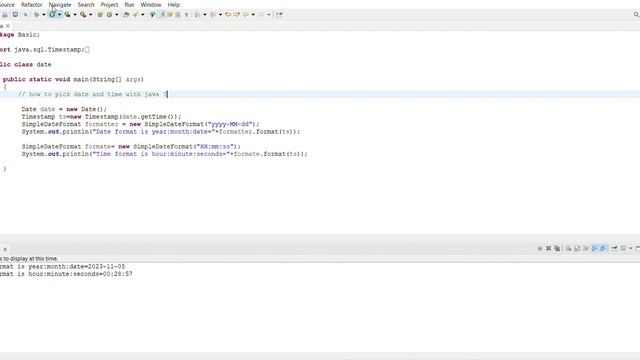
Task: Toggle console Word Wrap
Action: (586, 248)
